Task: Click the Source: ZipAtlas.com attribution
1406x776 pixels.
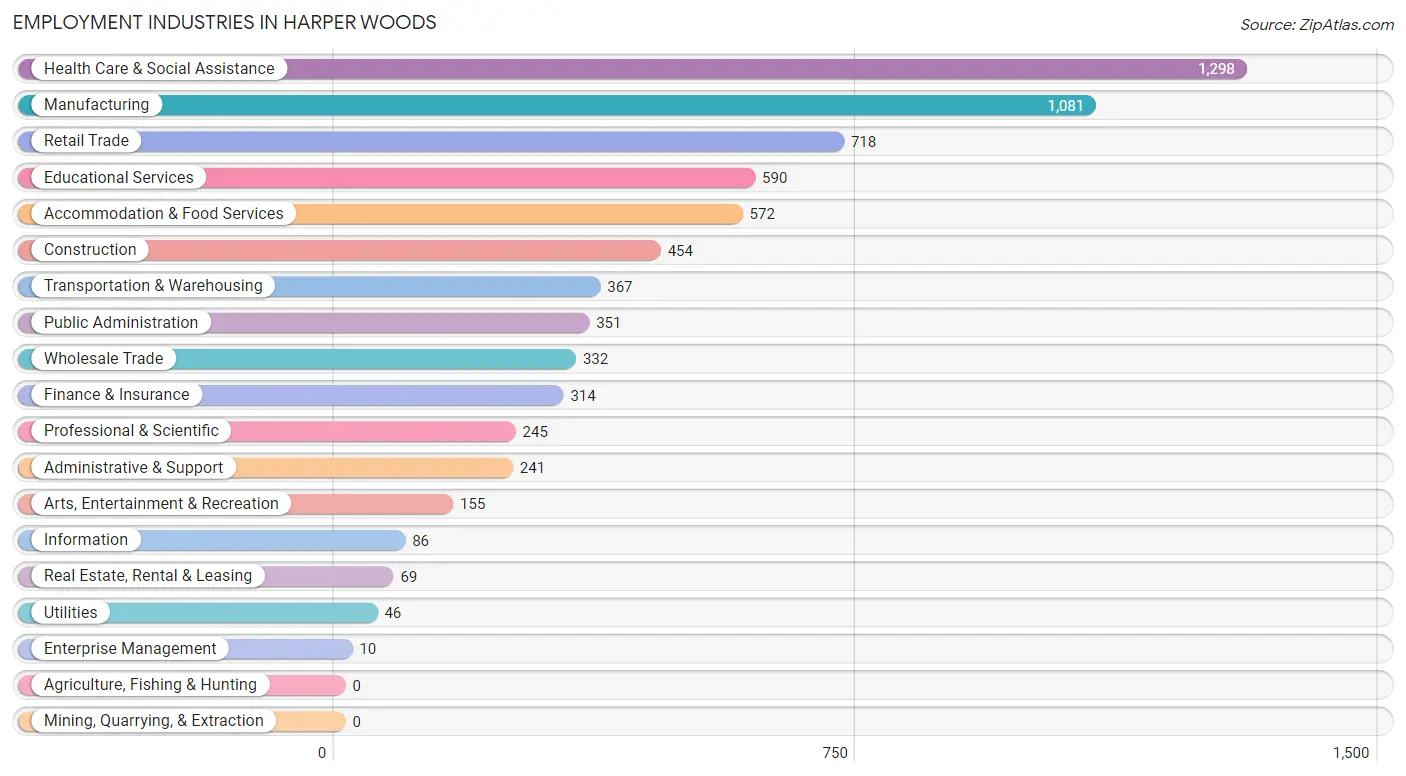Action: (1317, 24)
